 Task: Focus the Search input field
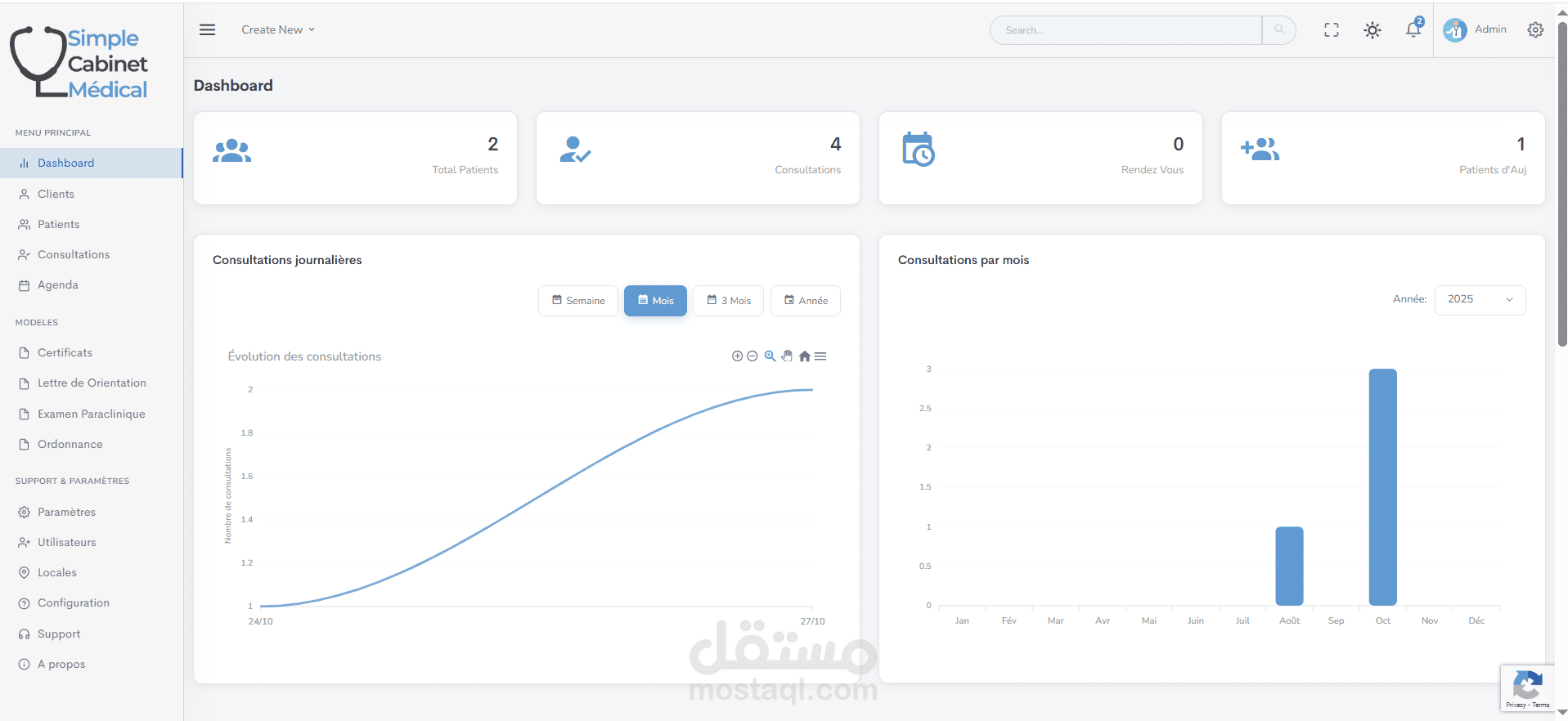click(x=1125, y=30)
